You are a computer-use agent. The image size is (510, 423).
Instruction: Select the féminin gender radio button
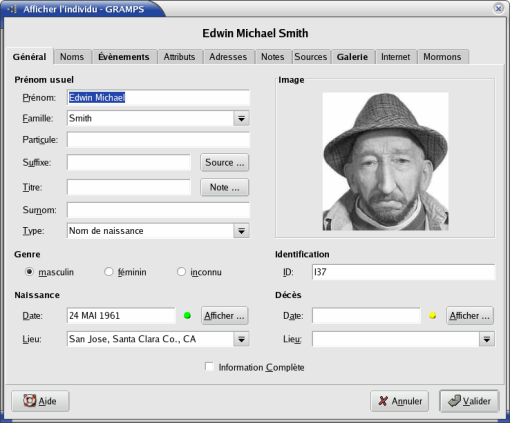(109, 272)
